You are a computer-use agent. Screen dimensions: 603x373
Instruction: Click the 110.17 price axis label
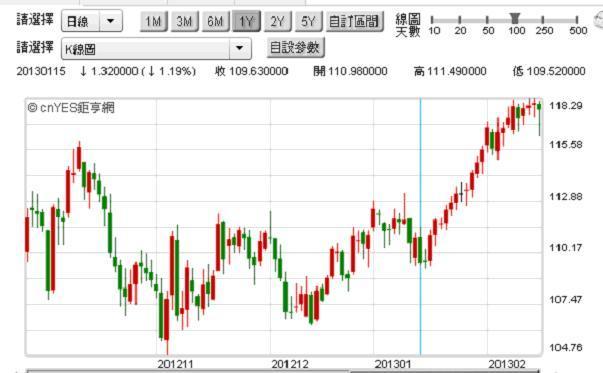[x=566, y=248]
